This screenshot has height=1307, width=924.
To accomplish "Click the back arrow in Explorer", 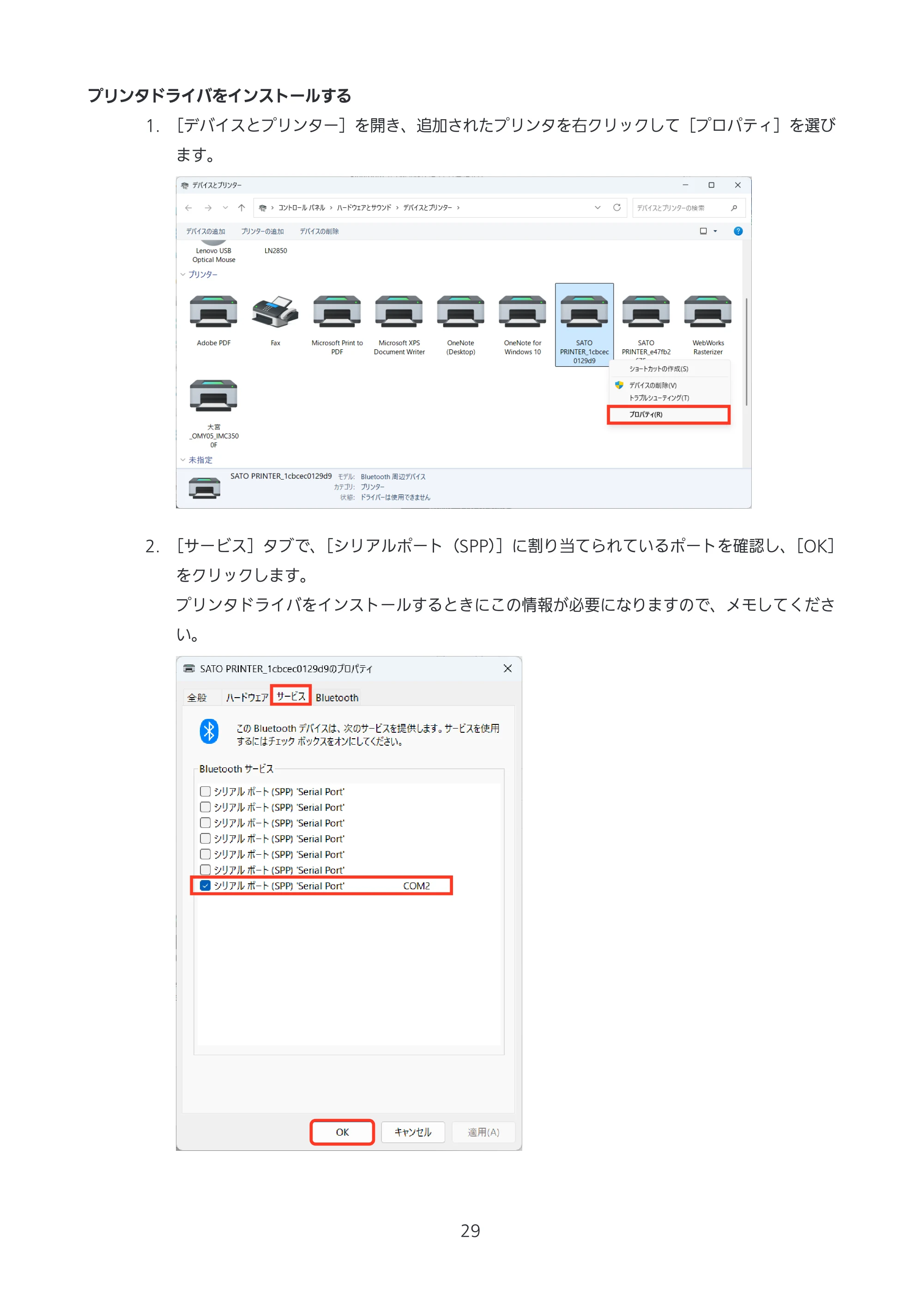I will (x=188, y=208).
